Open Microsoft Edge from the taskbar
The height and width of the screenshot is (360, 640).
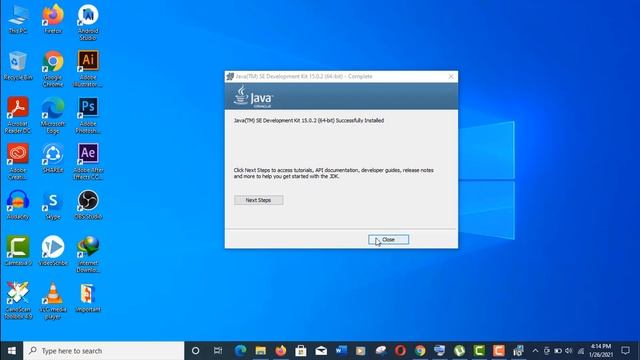pos(240,351)
